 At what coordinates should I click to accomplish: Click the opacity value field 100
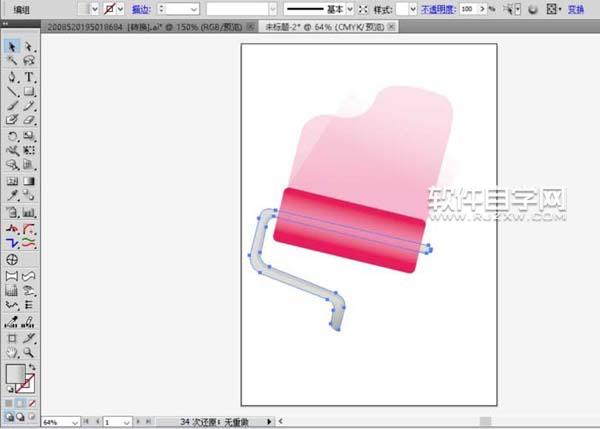tap(468, 9)
